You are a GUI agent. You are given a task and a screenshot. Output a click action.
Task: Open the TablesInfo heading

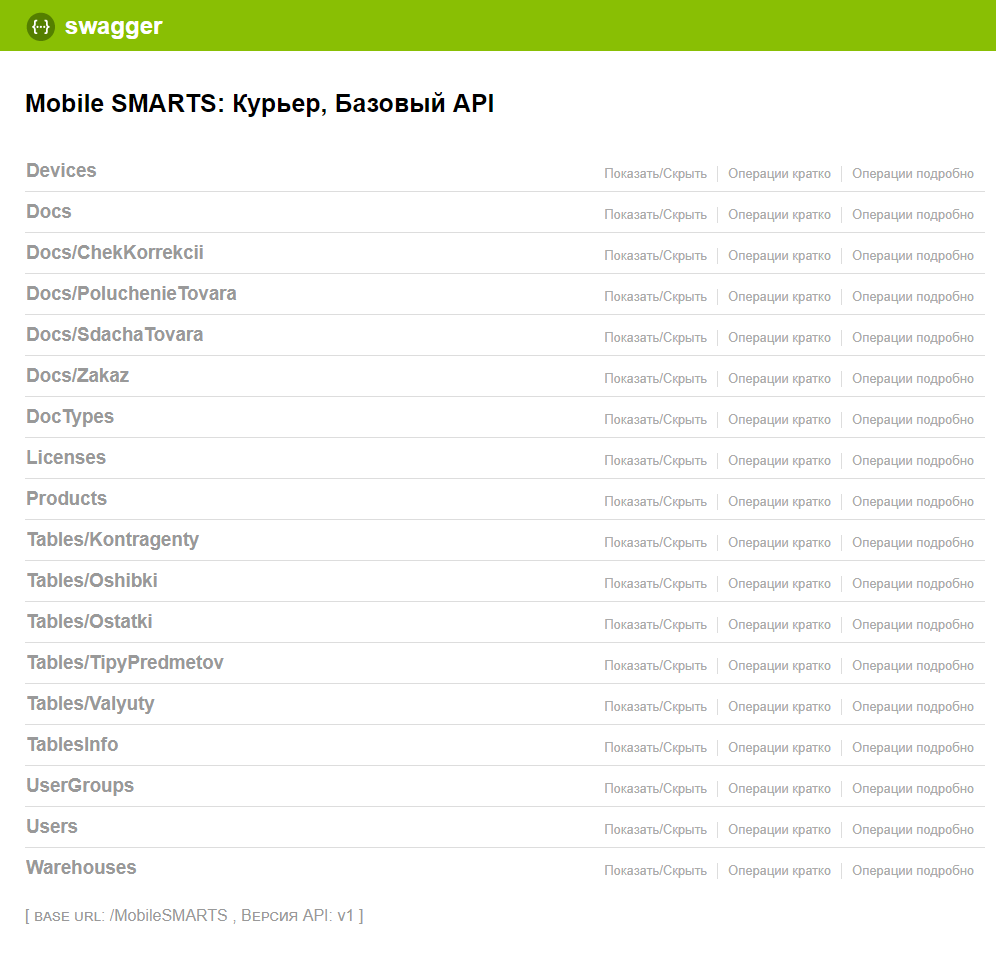[x=72, y=745]
